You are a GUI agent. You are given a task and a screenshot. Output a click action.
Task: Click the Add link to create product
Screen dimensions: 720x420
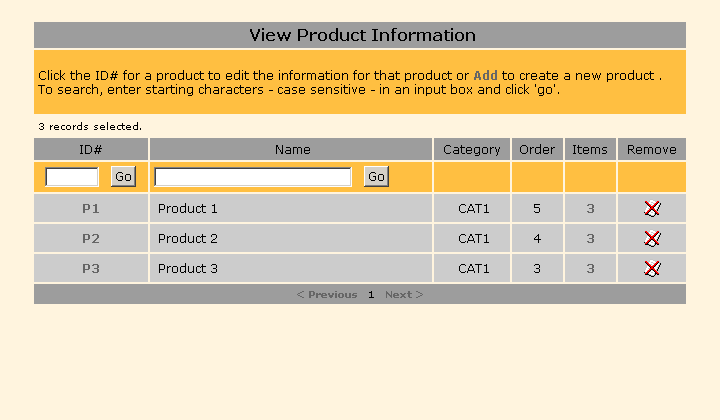pos(485,75)
